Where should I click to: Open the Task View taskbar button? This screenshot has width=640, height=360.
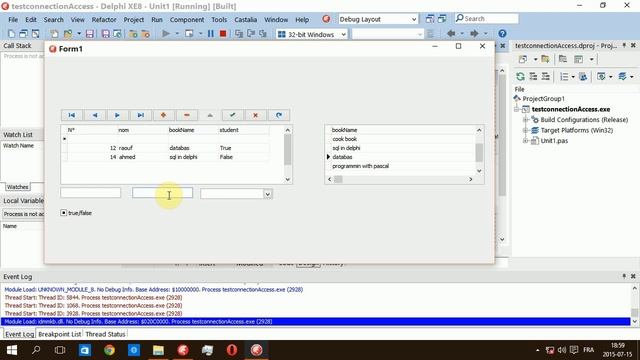point(60,350)
